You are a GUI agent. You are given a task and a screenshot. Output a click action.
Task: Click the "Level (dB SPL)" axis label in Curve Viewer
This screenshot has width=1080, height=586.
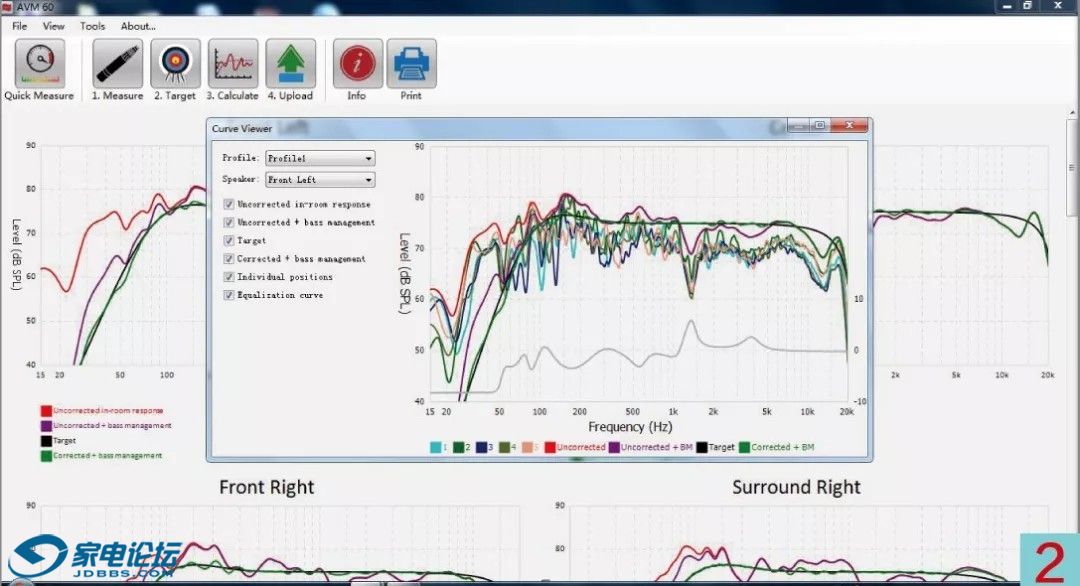point(405,273)
